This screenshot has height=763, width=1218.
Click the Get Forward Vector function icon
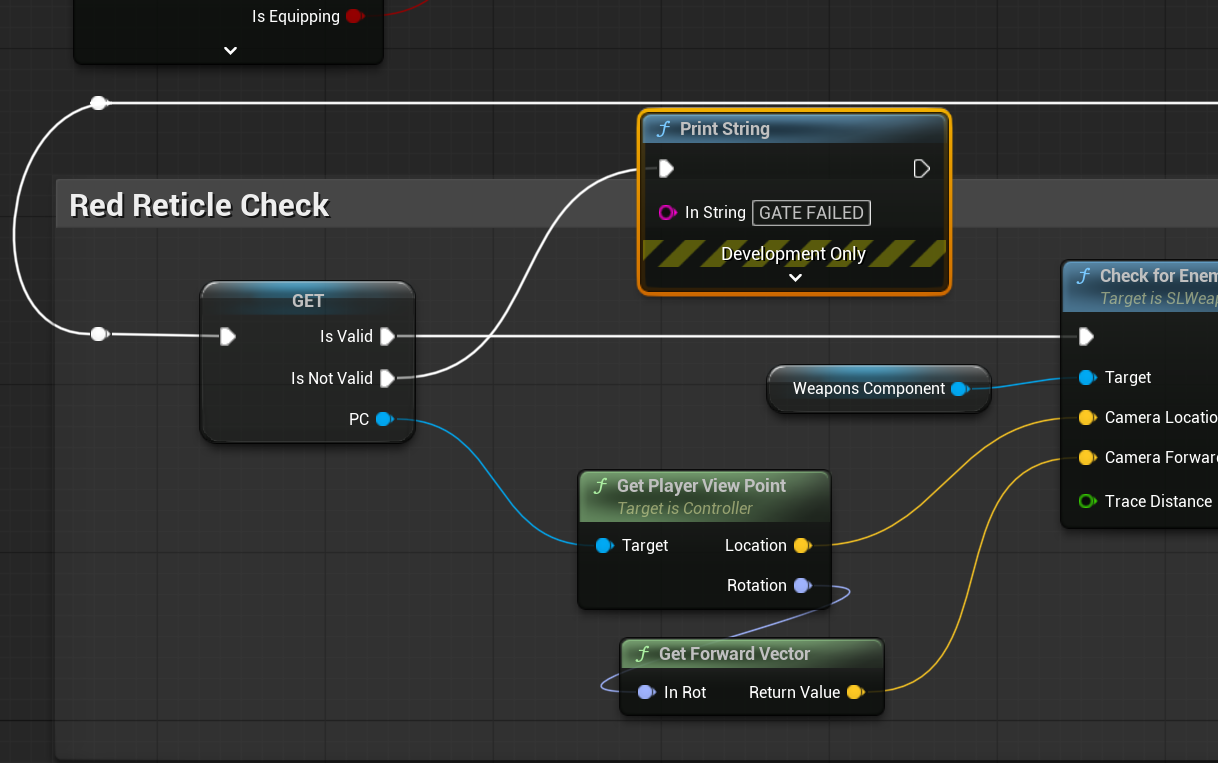pyautogui.click(x=642, y=654)
